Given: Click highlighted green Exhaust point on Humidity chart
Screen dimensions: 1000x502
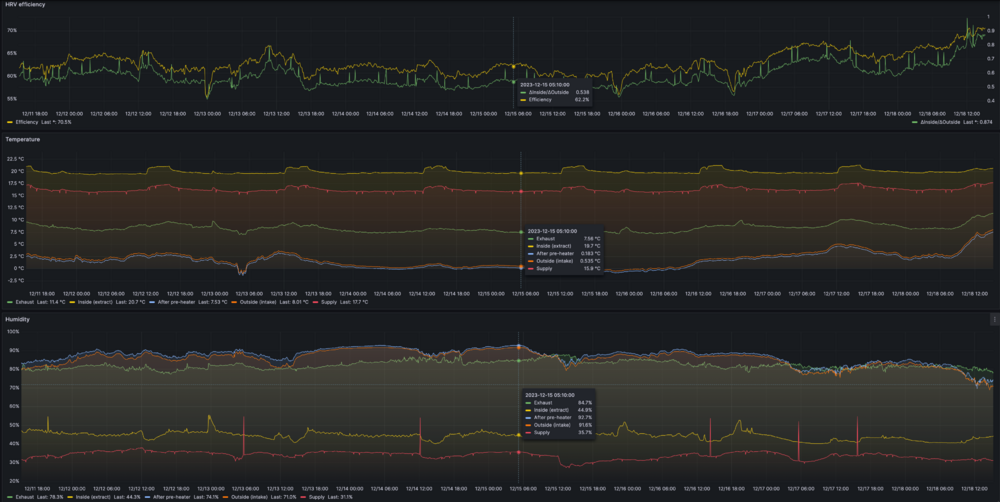Looking at the screenshot, I should point(519,360).
